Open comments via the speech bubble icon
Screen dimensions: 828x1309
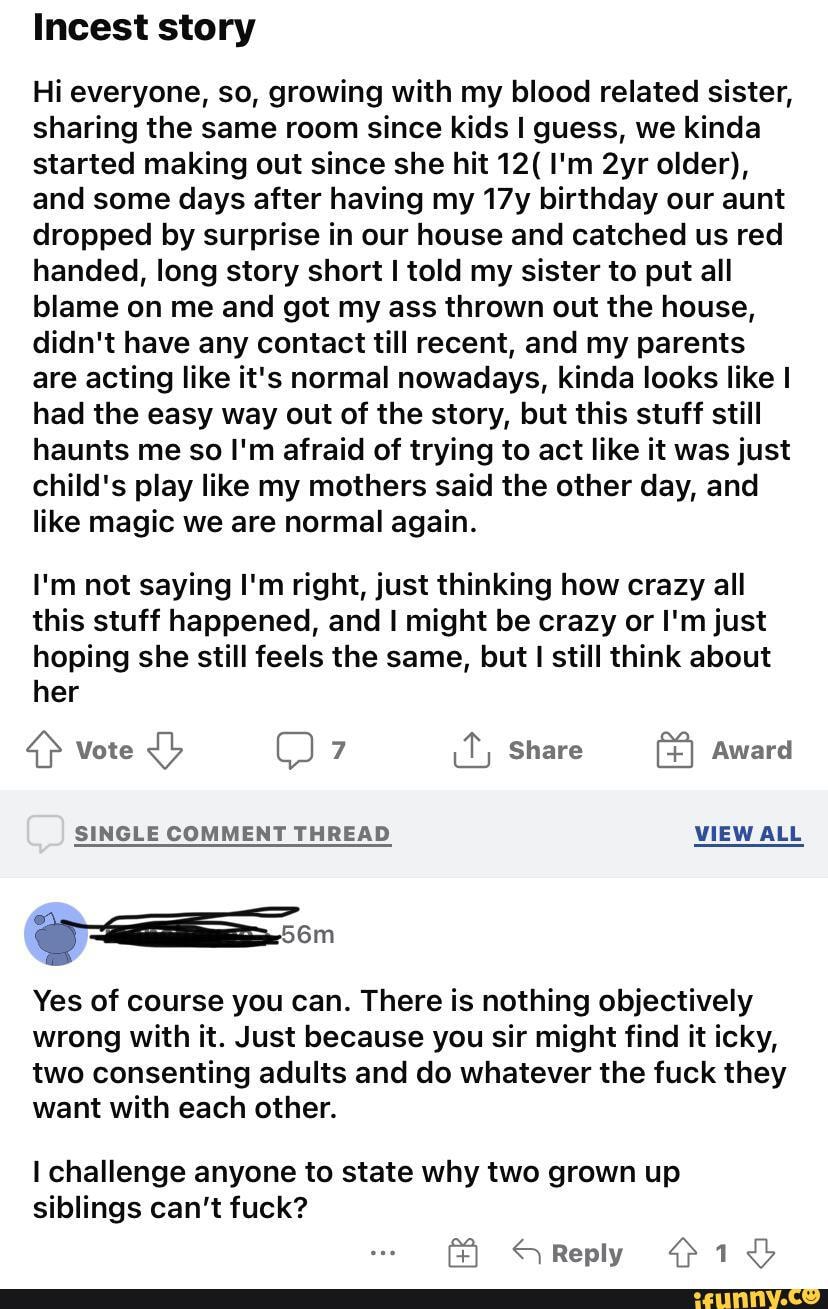pyautogui.click(x=295, y=751)
